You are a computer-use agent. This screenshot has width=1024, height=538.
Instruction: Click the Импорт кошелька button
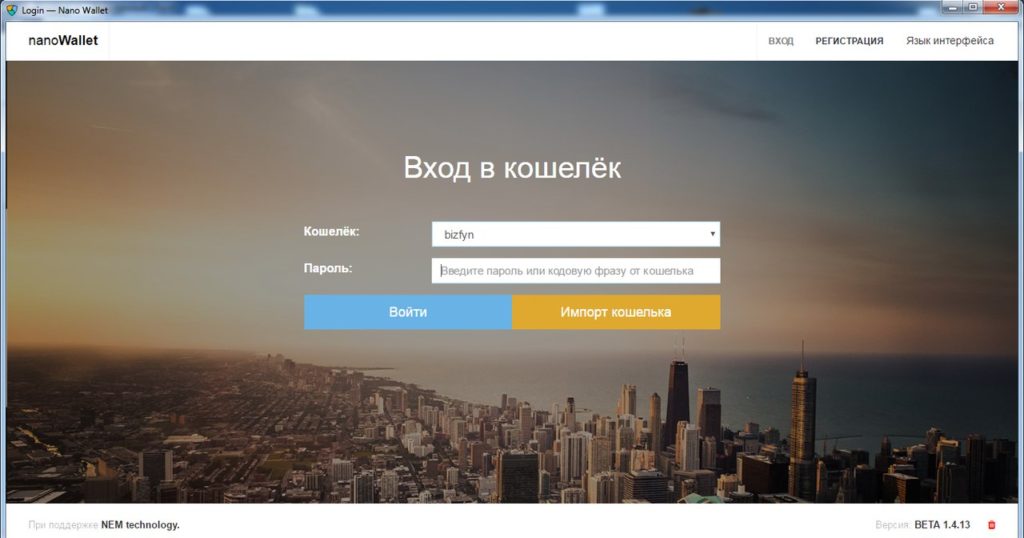(x=615, y=312)
